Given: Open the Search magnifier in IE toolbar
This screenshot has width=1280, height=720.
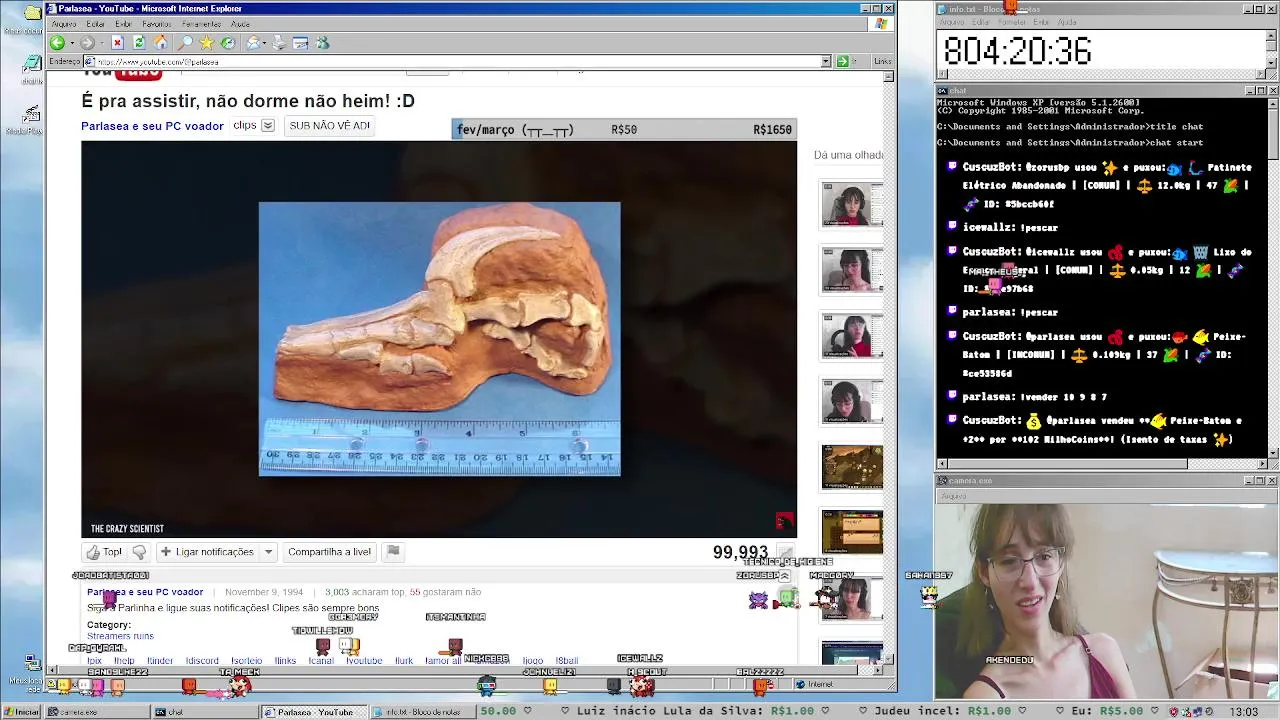Looking at the screenshot, I should tap(185, 43).
